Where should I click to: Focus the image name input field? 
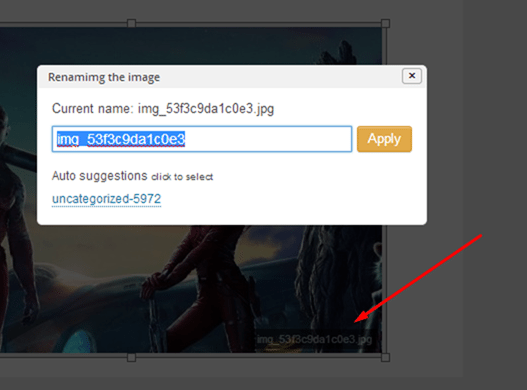(x=202, y=139)
